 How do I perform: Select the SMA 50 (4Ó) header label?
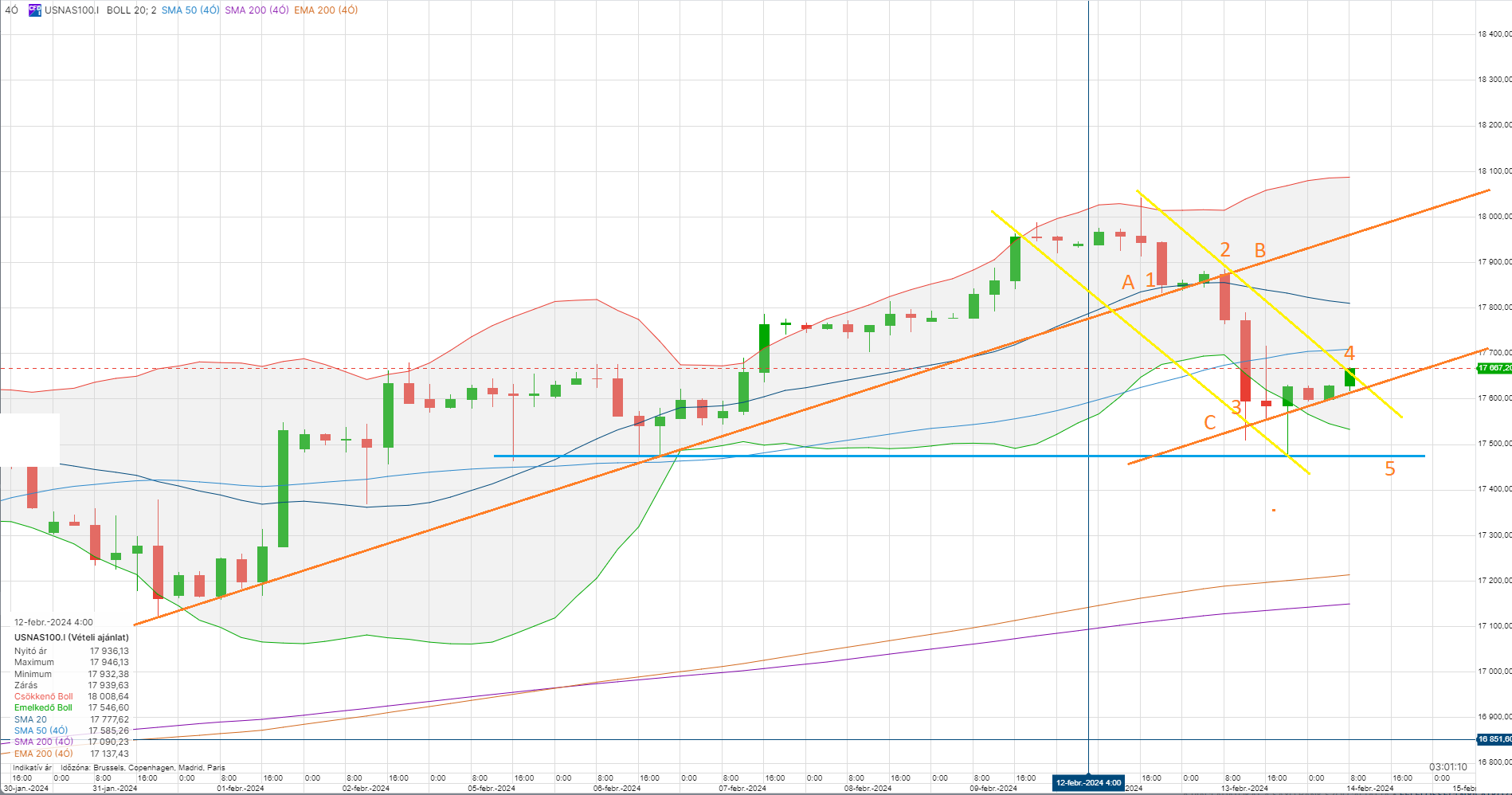point(190,10)
